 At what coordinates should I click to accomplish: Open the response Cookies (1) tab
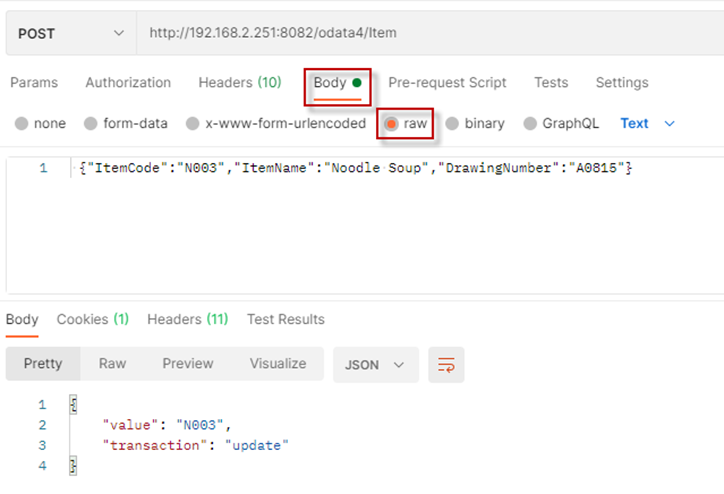(x=92, y=319)
